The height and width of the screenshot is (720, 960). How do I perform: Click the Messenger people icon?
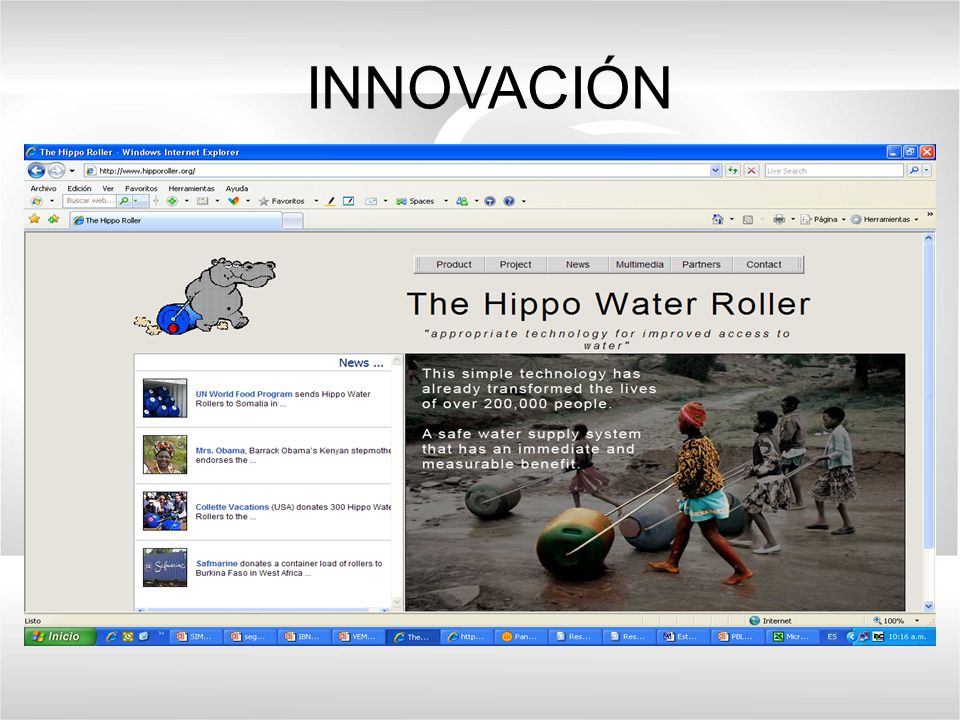(462, 201)
